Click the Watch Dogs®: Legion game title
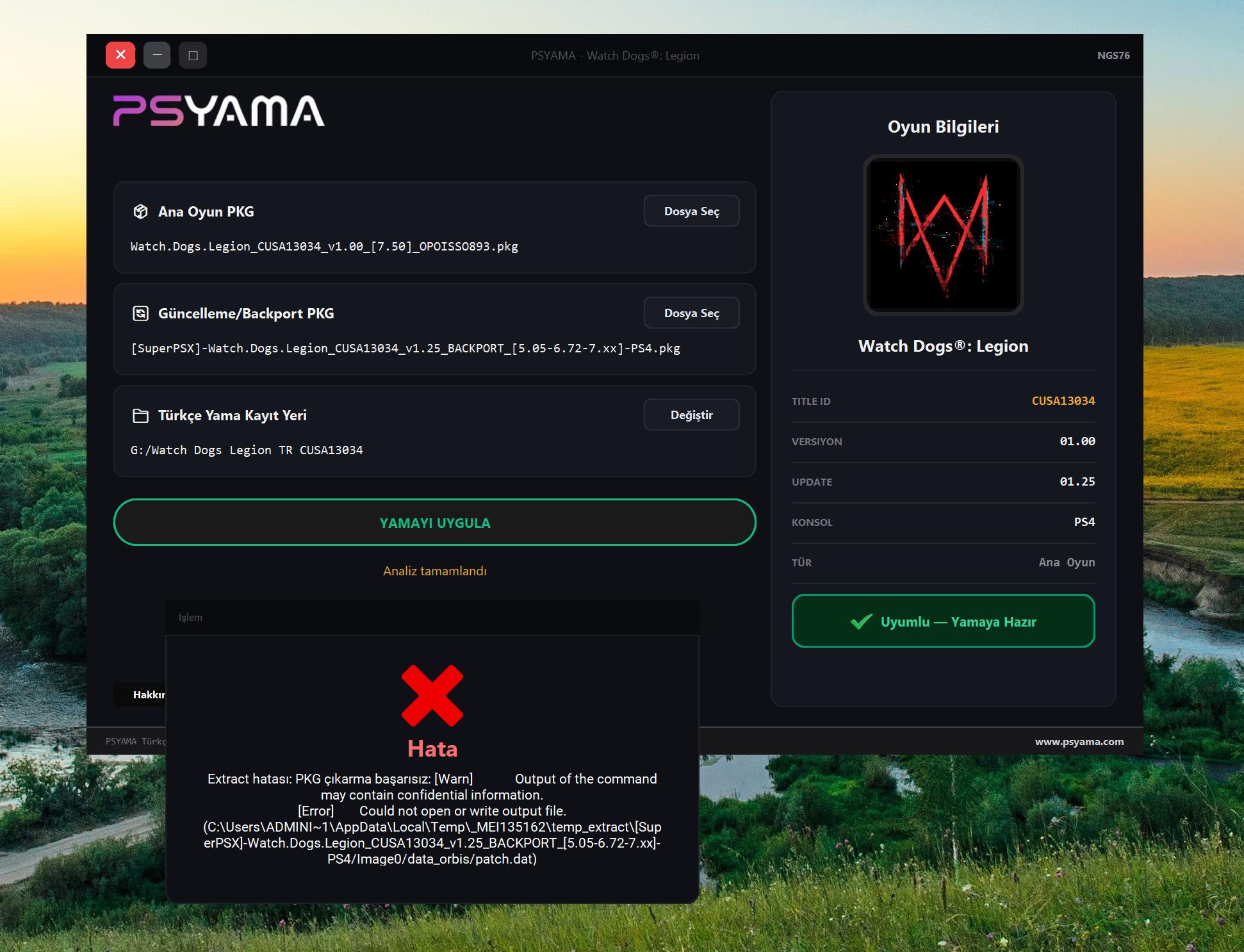Viewport: 1244px width, 952px height. tap(944, 347)
